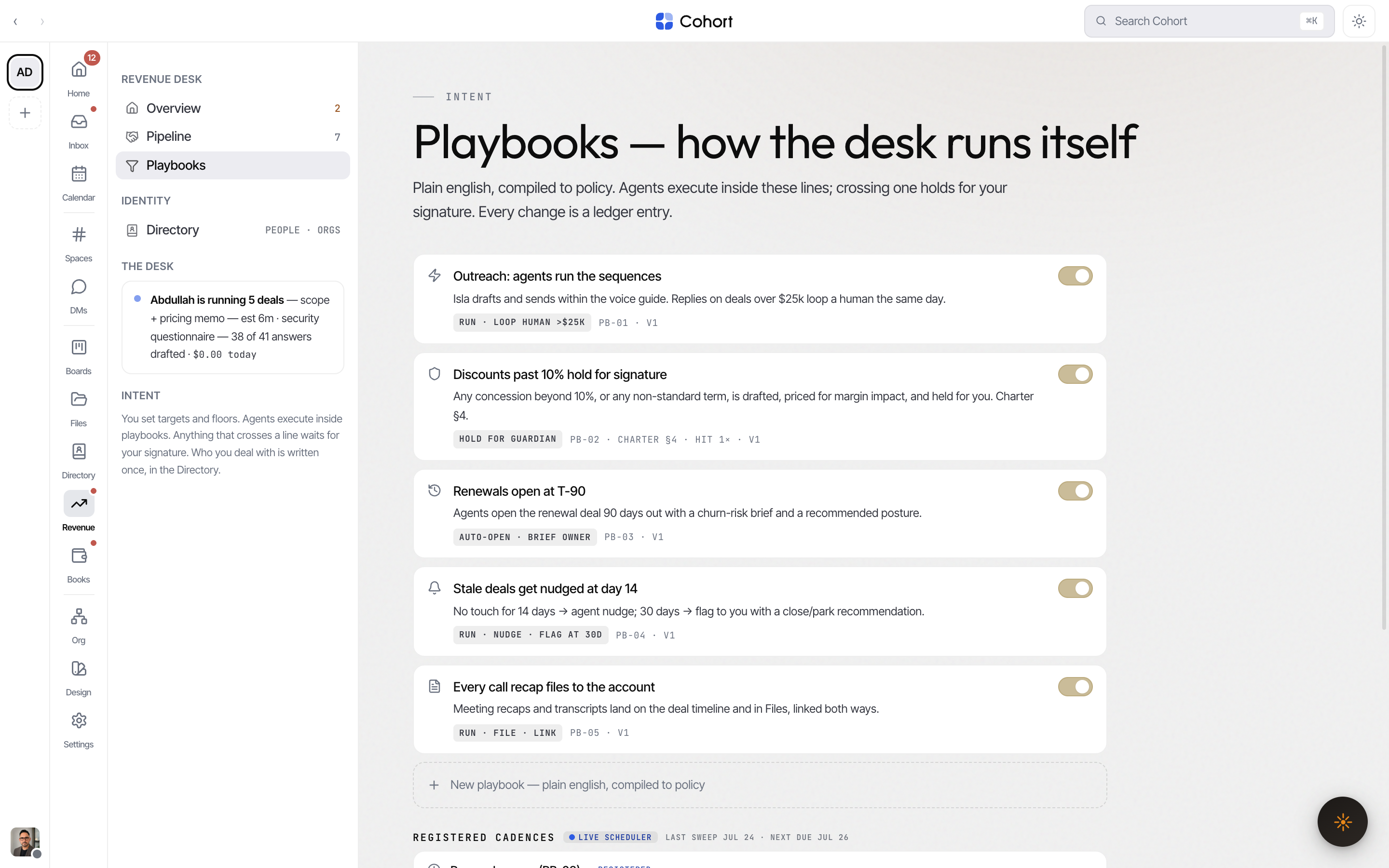
Task: Click the Outreach playbook lightning icon
Action: 435,275
